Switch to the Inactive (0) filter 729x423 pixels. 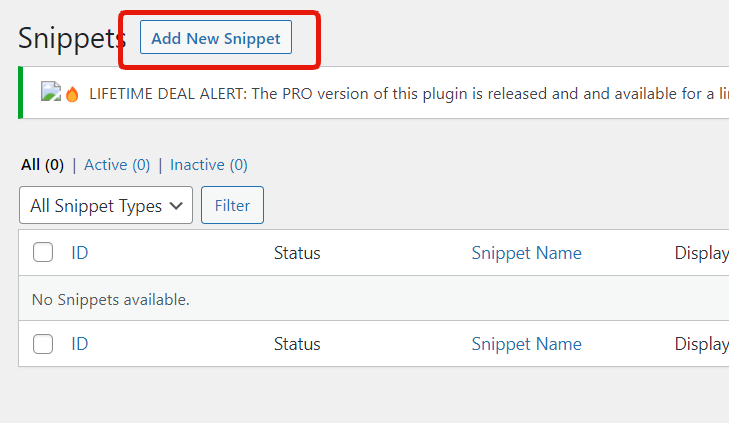209,165
